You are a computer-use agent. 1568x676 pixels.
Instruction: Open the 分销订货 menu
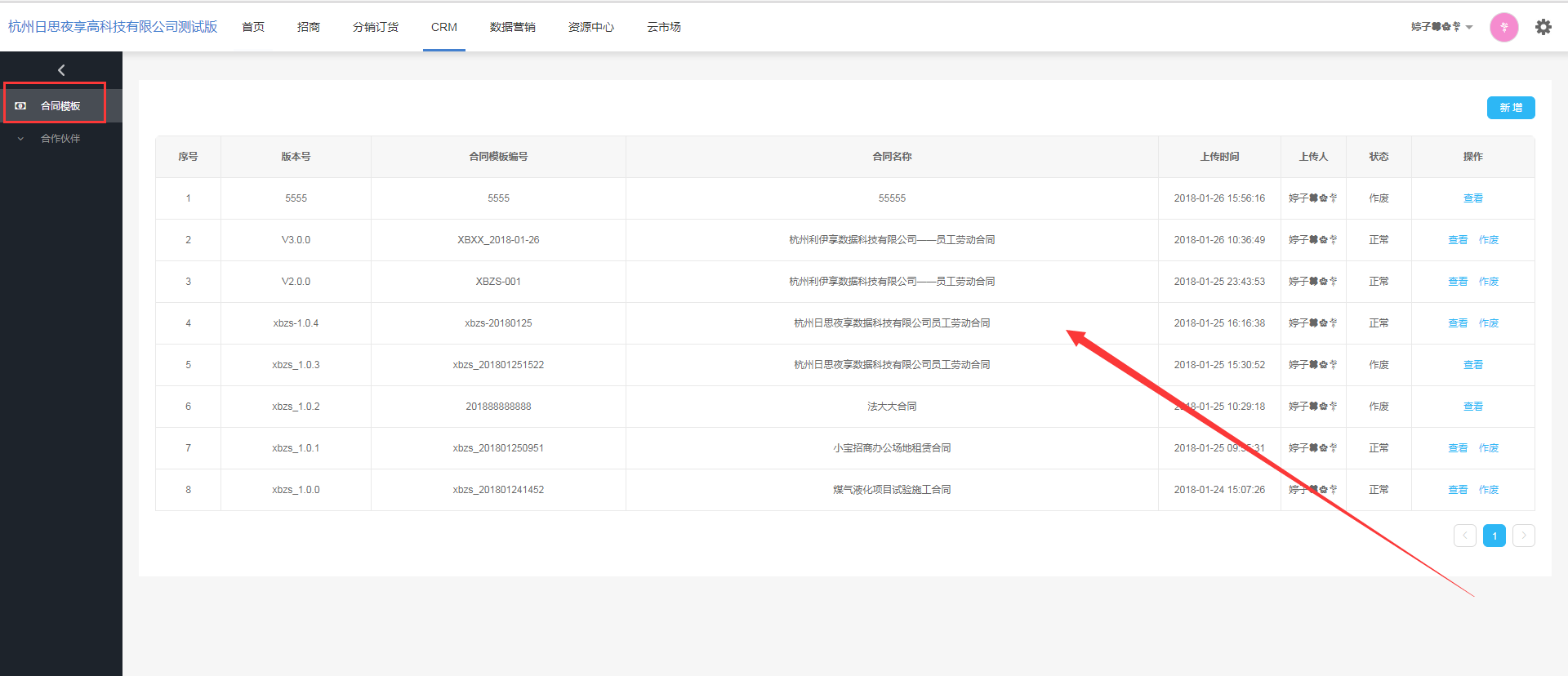375,27
